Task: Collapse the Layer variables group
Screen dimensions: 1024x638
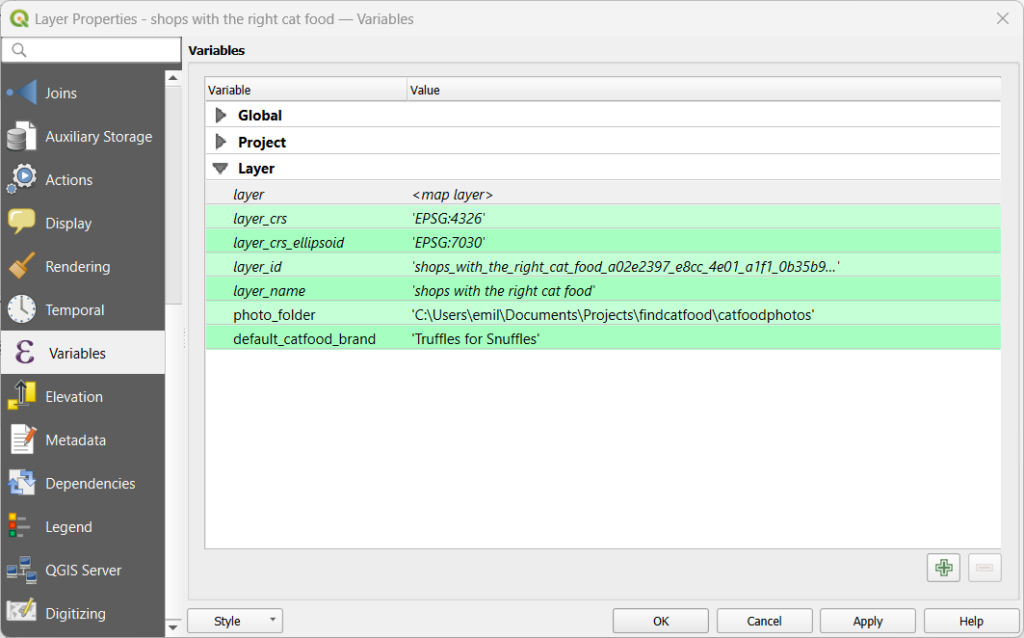Action: 221,169
